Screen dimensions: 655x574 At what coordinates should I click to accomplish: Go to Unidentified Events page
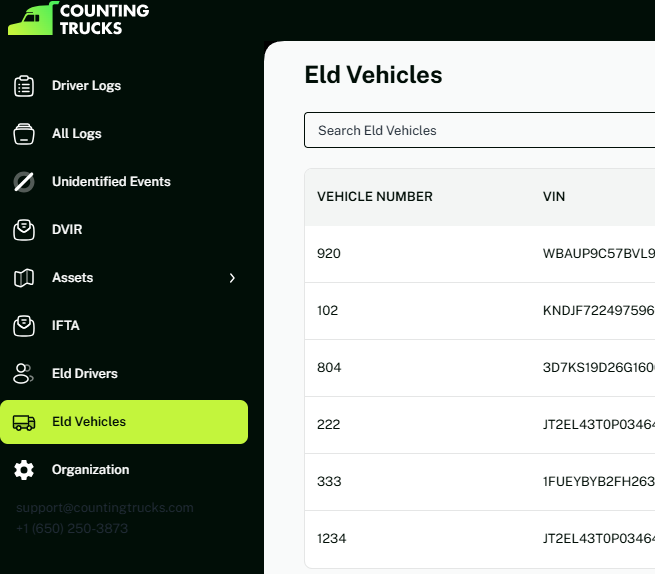point(111,182)
